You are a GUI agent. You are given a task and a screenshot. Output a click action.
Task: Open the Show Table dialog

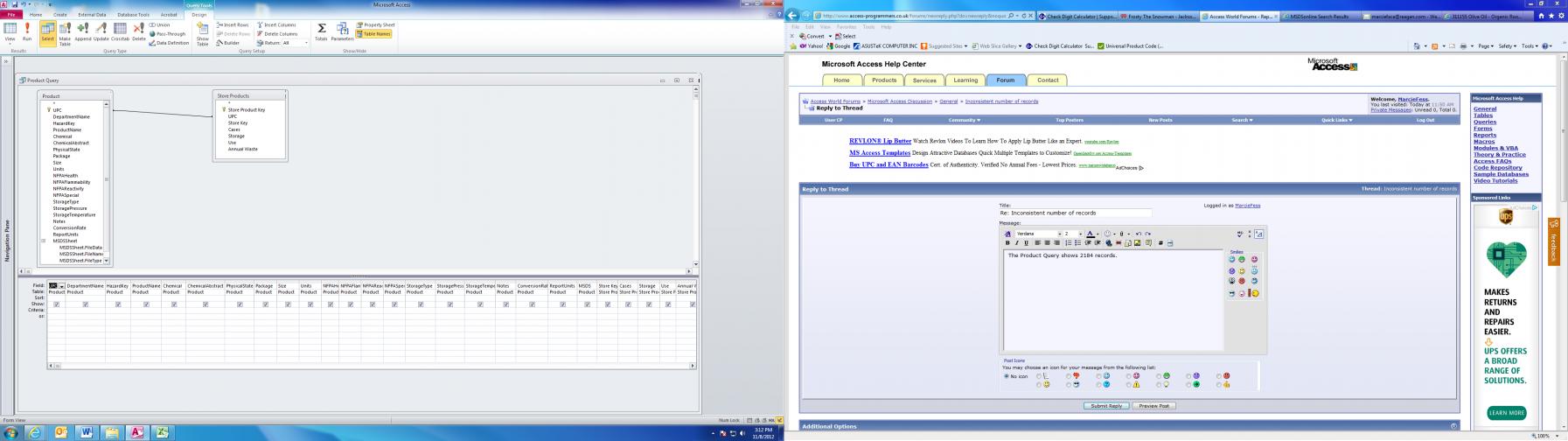pos(202,33)
